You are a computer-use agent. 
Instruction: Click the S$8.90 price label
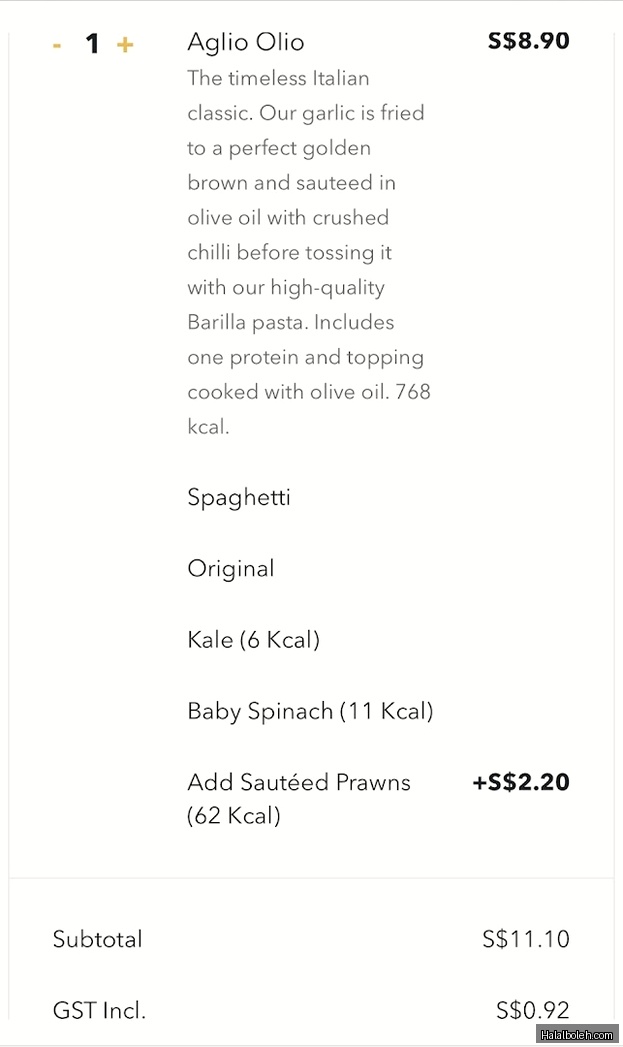tap(527, 41)
